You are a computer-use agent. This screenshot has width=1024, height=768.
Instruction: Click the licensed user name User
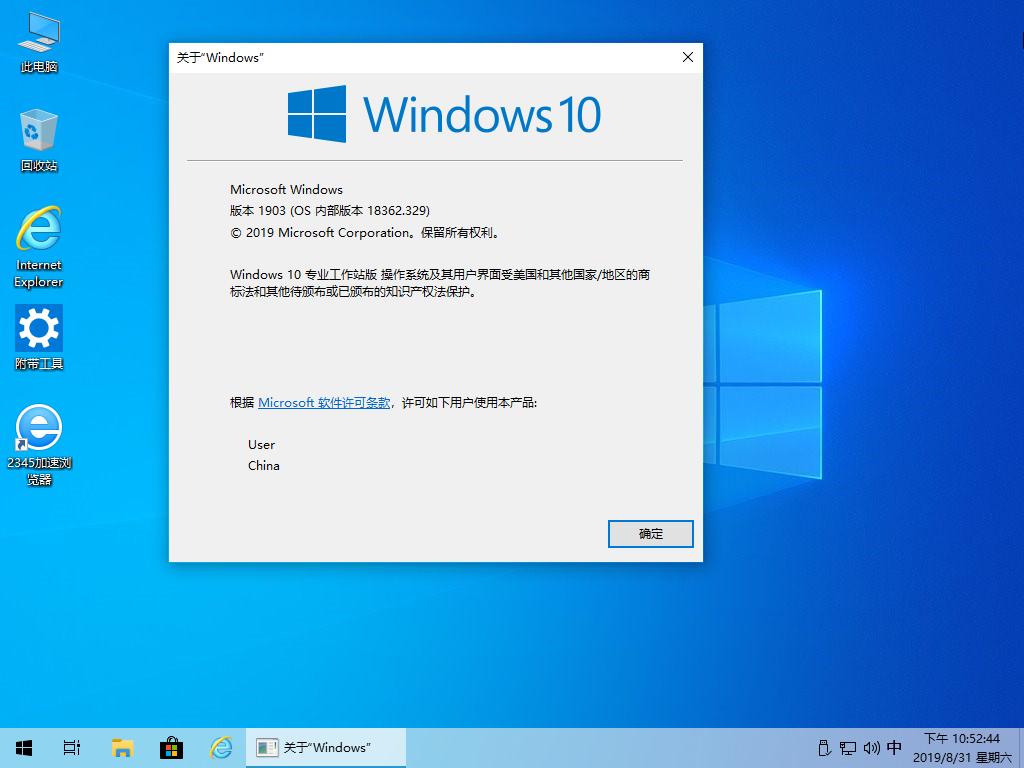pyautogui.click(x=261, y=445)
